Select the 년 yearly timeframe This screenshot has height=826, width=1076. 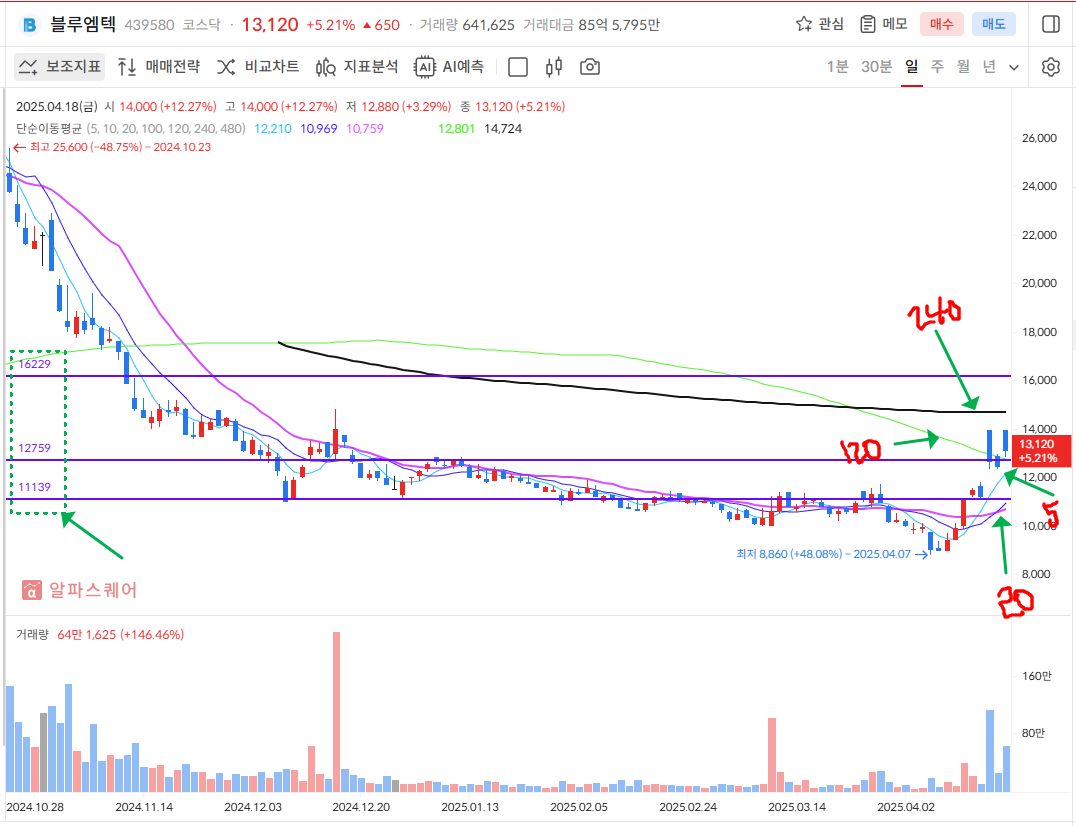click(x=989, y=67)
